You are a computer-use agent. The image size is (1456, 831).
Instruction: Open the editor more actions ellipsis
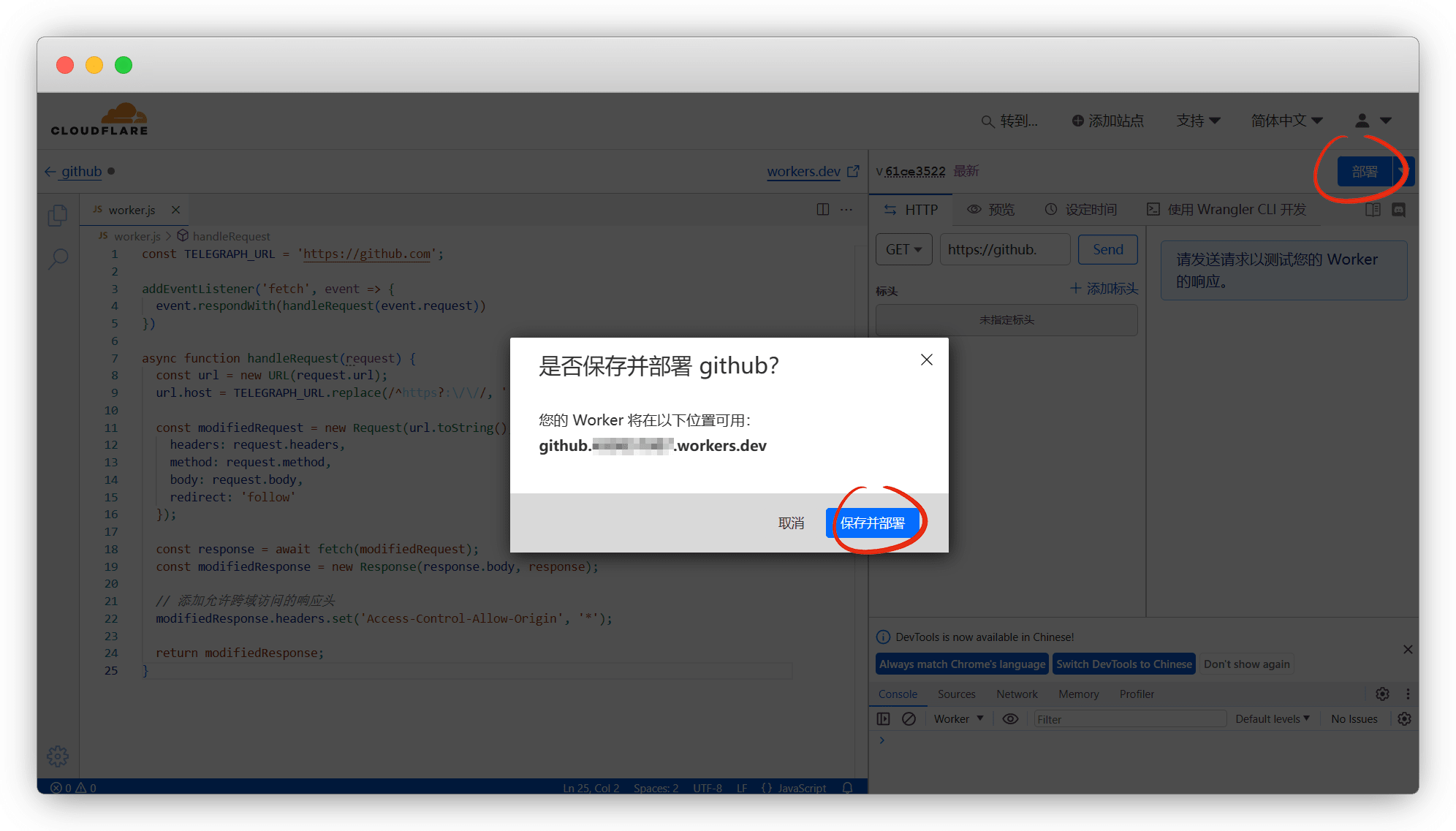846,210
